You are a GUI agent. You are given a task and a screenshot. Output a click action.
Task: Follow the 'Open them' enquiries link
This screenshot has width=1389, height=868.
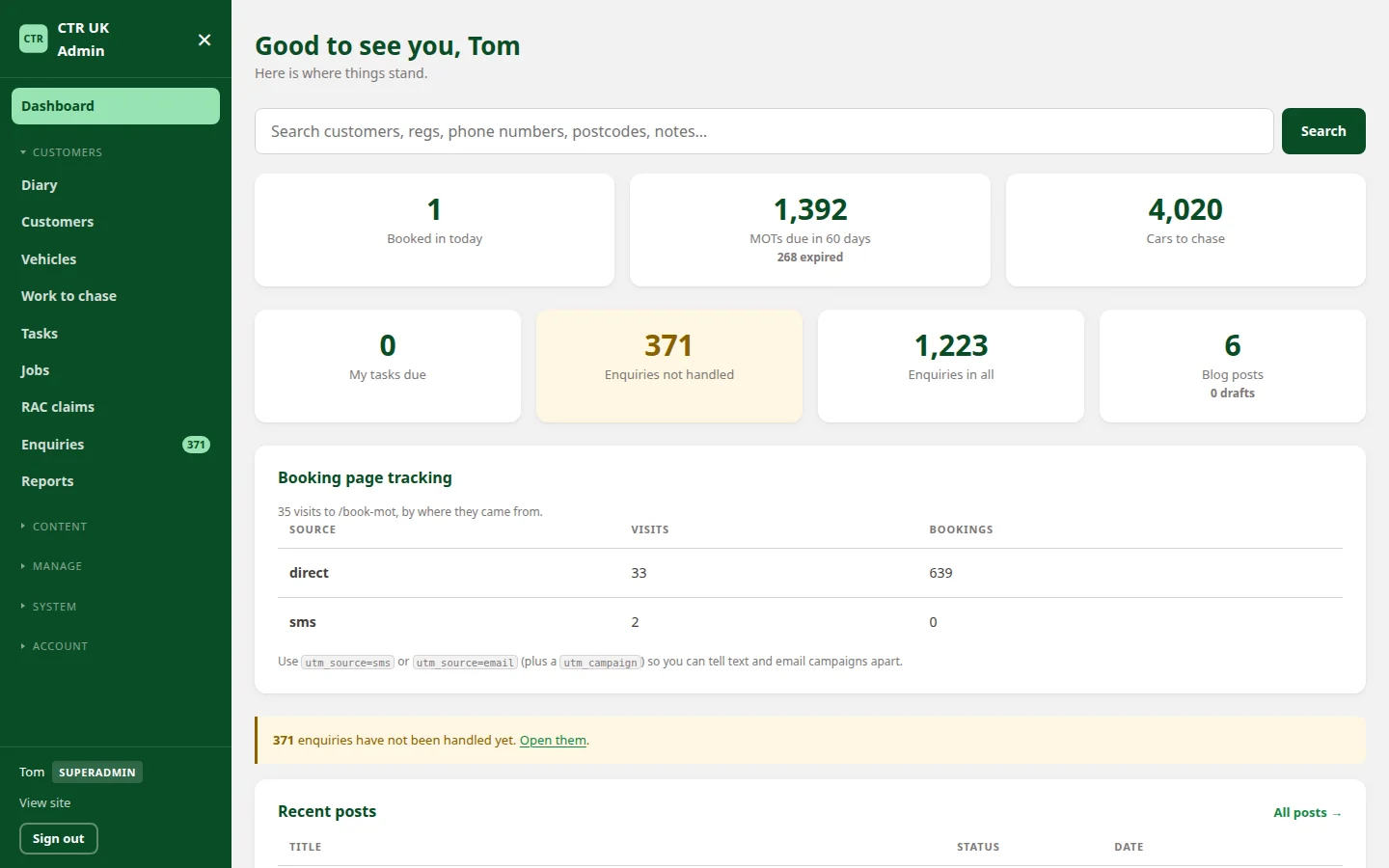pos(553,741)
